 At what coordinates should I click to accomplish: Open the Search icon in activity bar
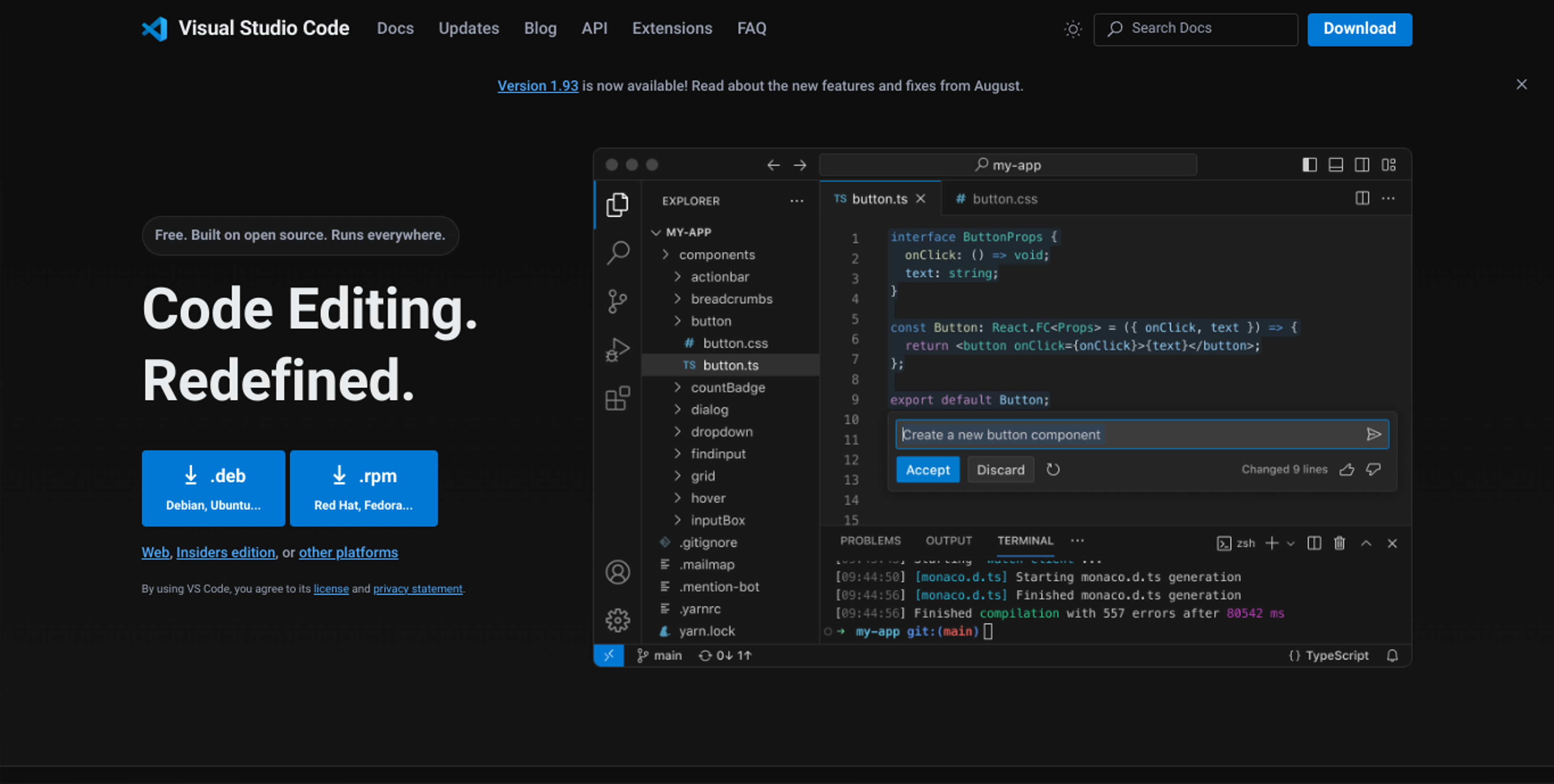[618, 253]
